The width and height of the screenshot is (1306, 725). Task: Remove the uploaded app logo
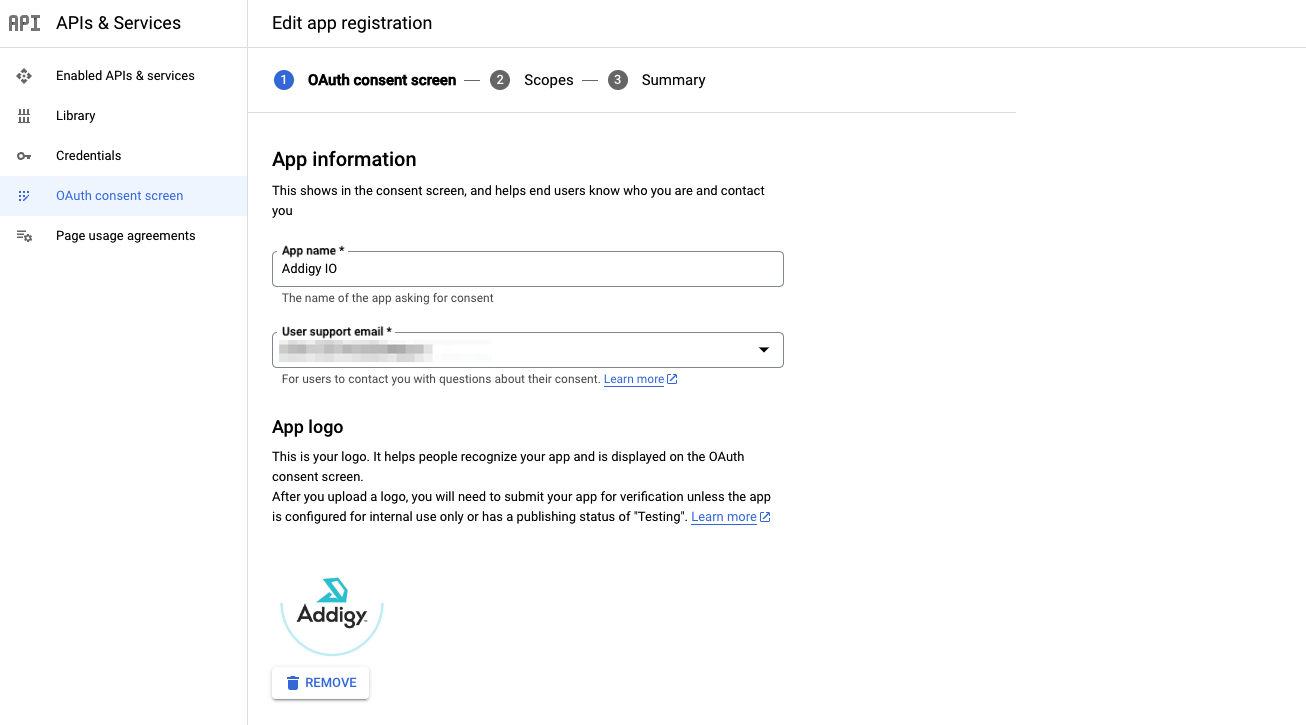coord(321,683)
